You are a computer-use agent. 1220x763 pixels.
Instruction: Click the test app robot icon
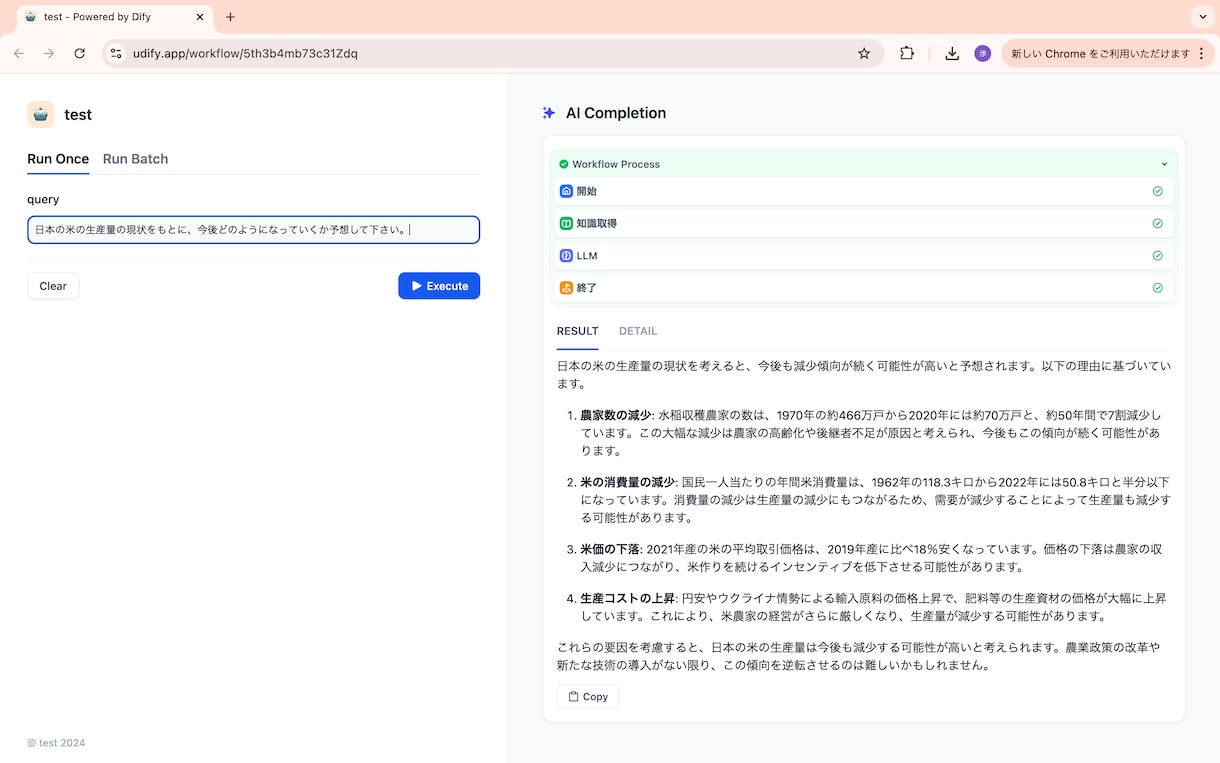[x=41, y=114]
